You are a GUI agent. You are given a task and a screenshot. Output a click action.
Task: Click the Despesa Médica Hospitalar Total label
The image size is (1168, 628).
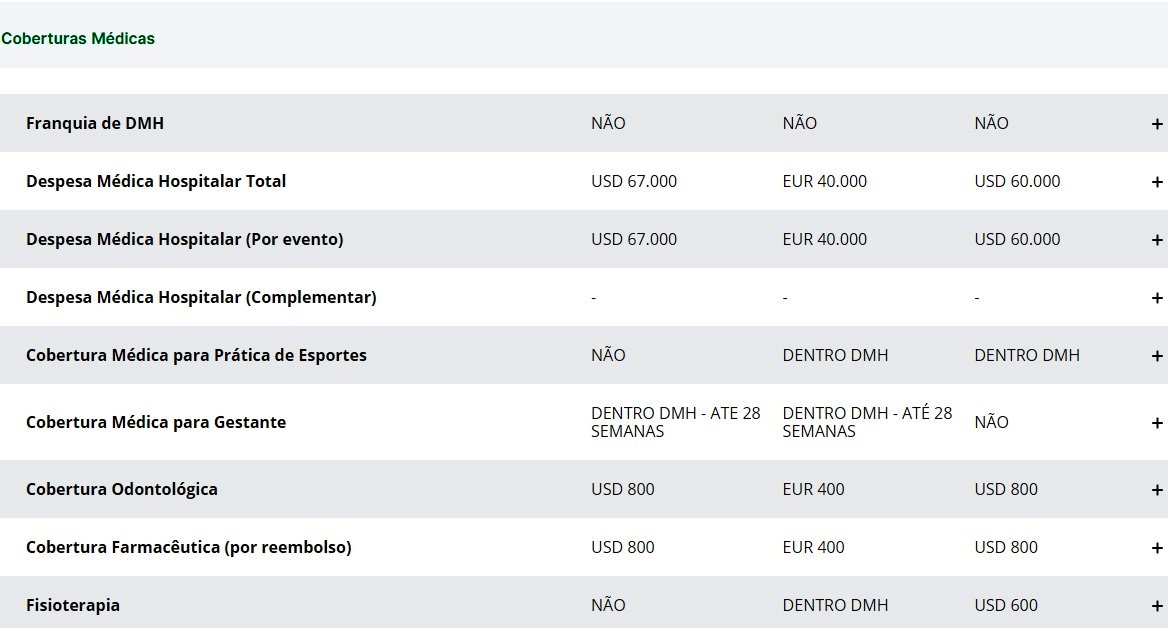coord(156,181)
